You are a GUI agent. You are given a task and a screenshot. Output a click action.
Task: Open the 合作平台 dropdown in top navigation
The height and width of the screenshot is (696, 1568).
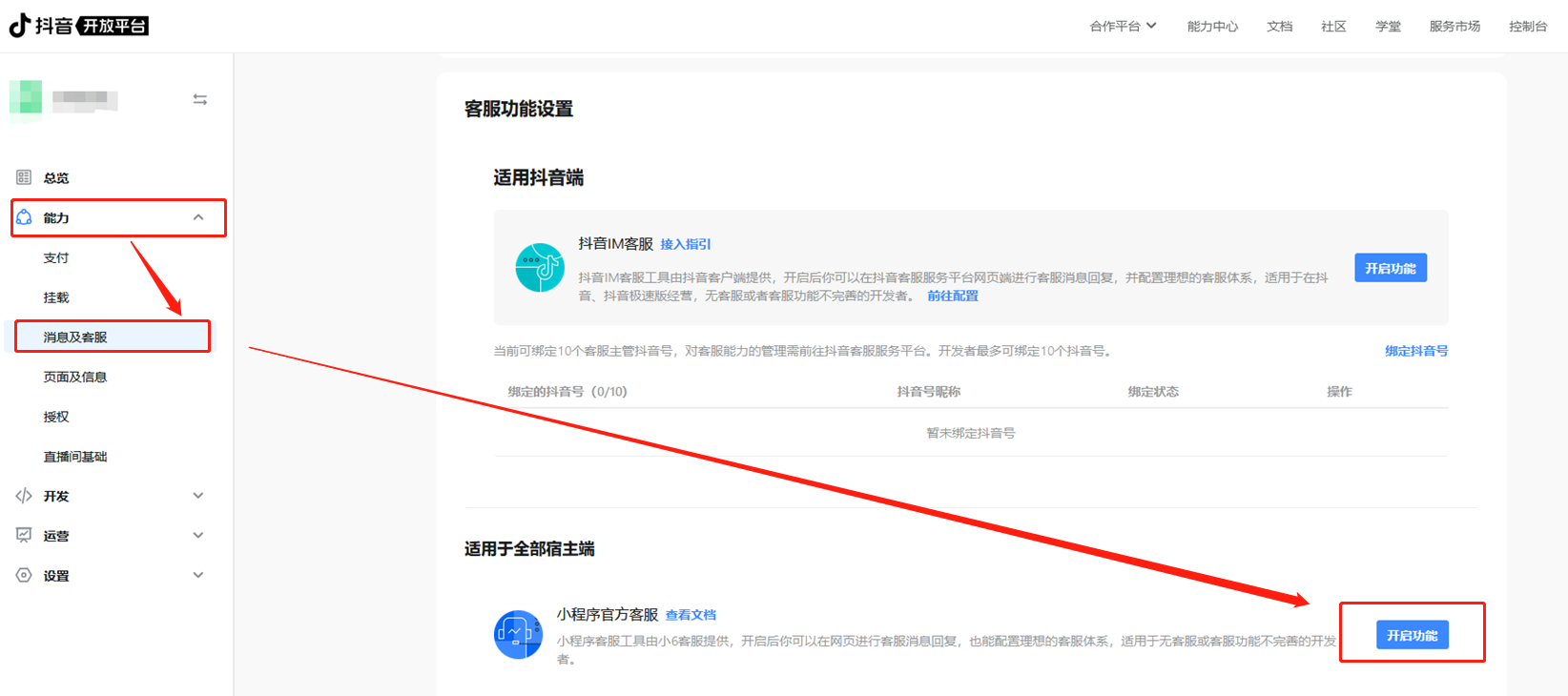pyautogui.click(x=1123, y=26)
